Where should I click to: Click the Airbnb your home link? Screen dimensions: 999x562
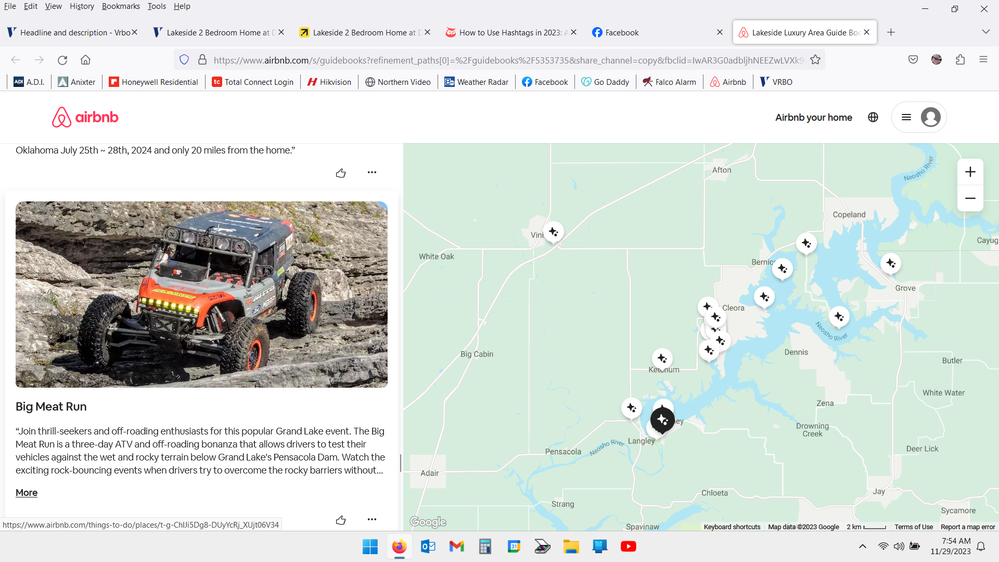813,118
